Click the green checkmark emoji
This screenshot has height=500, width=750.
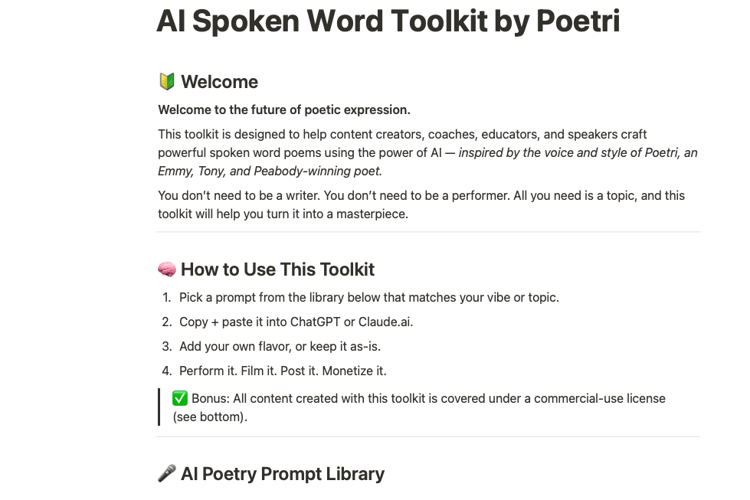180,398
